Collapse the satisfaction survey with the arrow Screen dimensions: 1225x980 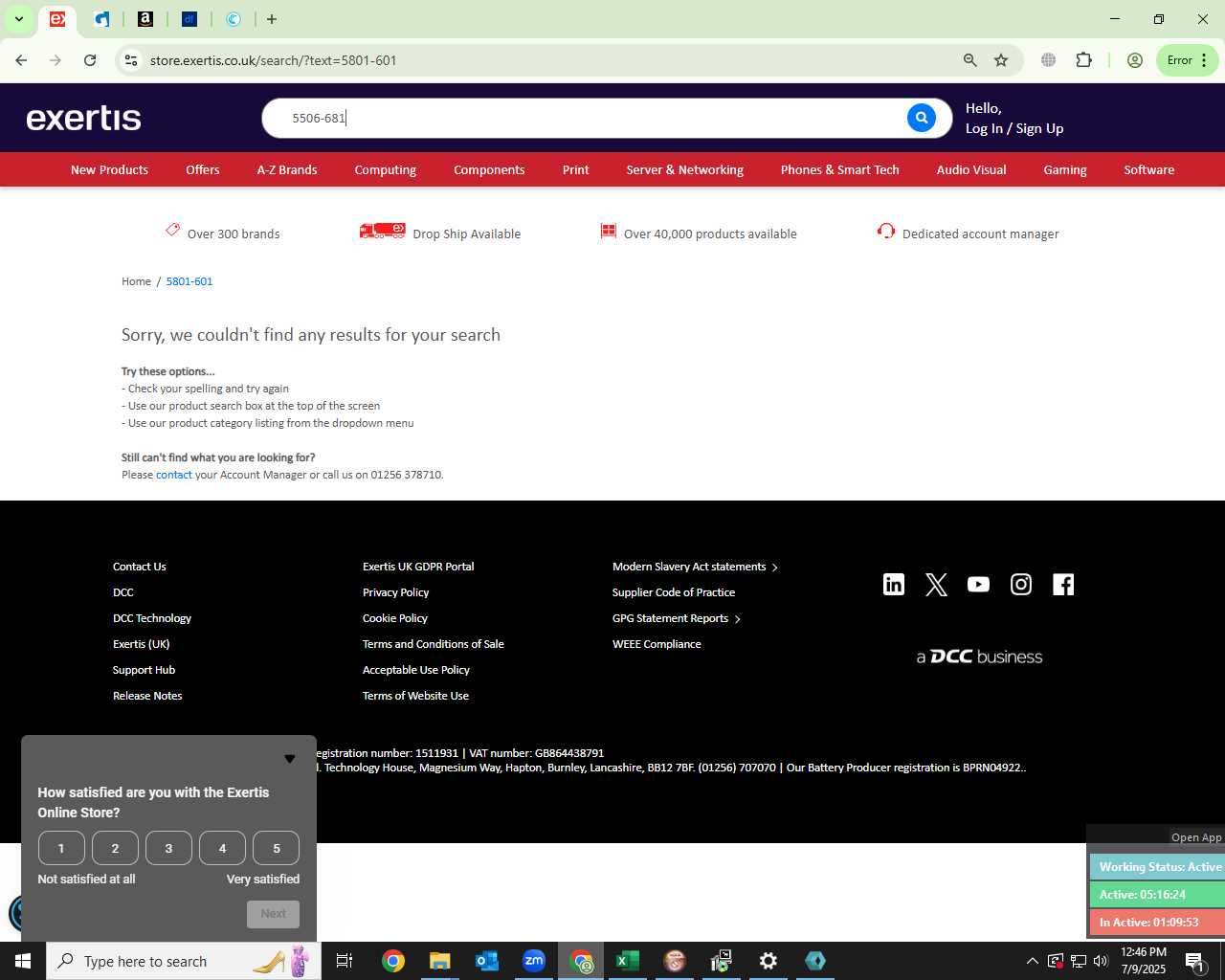click(x=290, y=759)
